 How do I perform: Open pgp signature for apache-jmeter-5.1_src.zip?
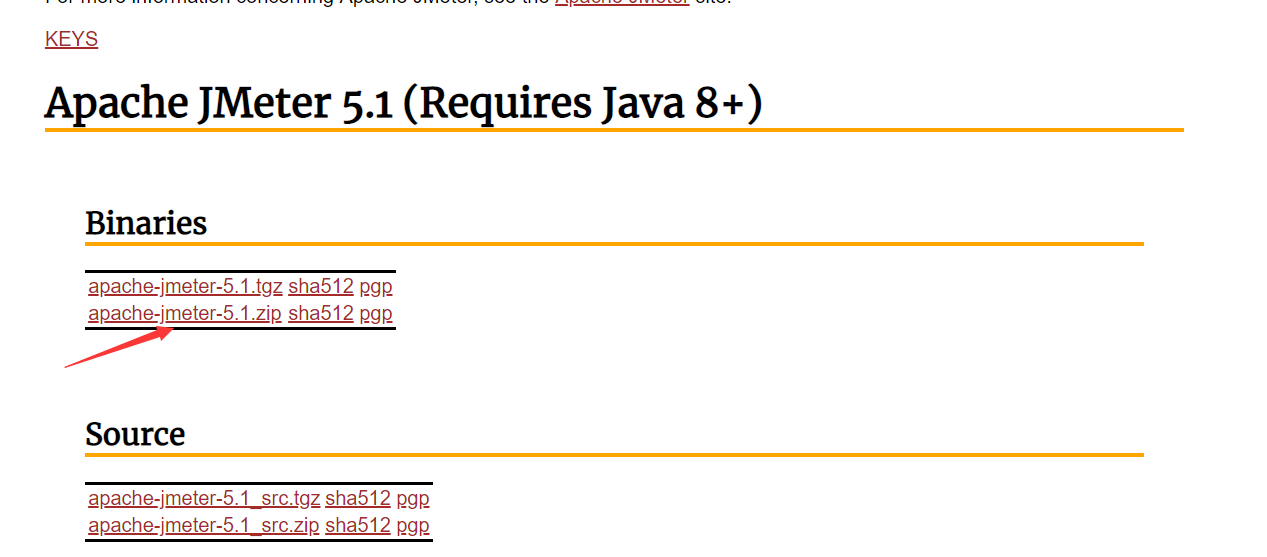pos(413,526)
